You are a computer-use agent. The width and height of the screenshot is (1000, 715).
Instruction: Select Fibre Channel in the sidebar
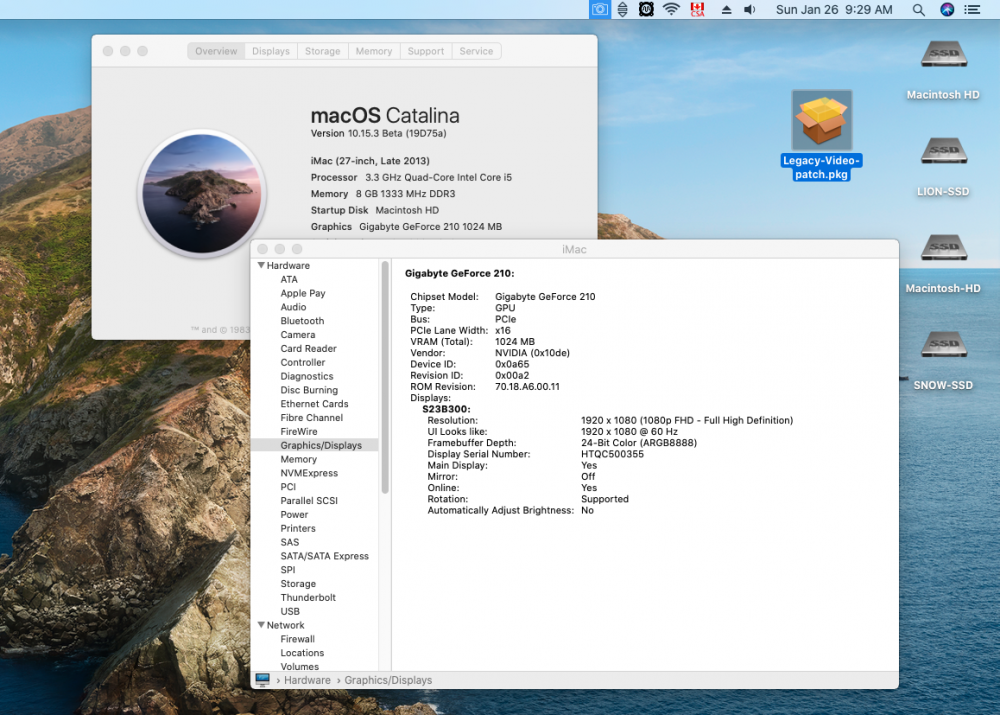click(x=312, y=418)
